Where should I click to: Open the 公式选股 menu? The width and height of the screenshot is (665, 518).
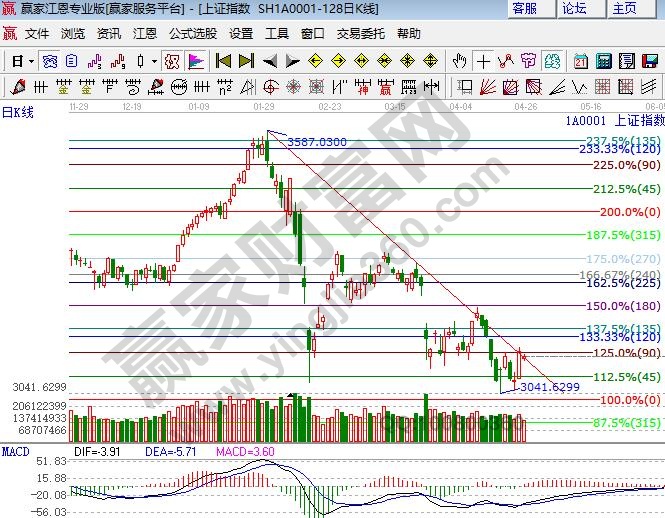tap(192, 34)
